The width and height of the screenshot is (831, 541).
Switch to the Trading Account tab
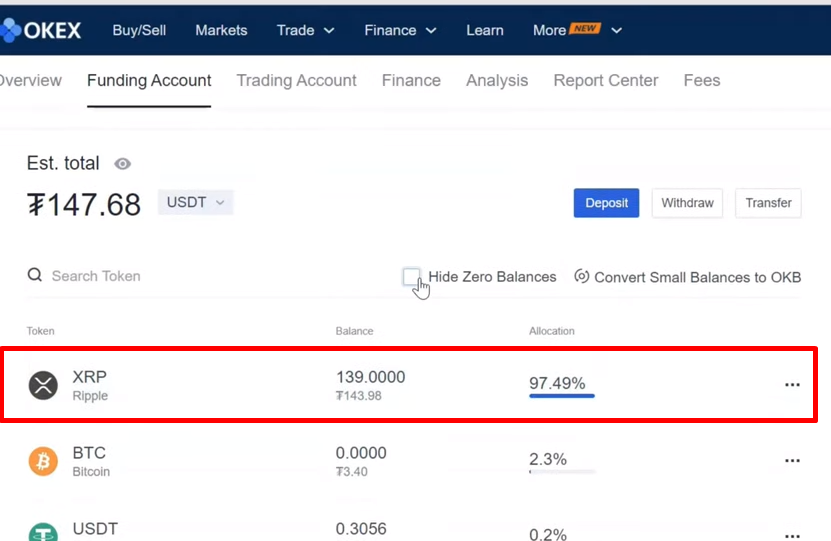pyautogui.click(x=296, y=81)
